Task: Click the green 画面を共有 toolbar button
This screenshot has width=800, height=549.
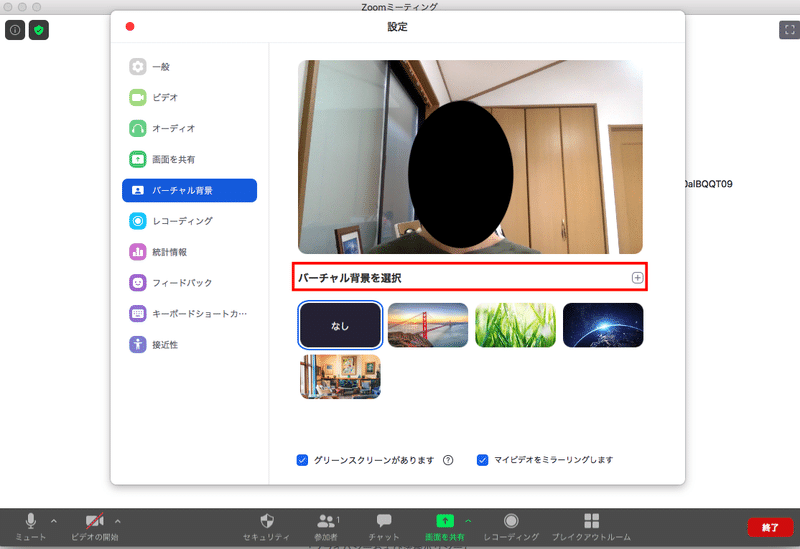Action: click(445, 527)
